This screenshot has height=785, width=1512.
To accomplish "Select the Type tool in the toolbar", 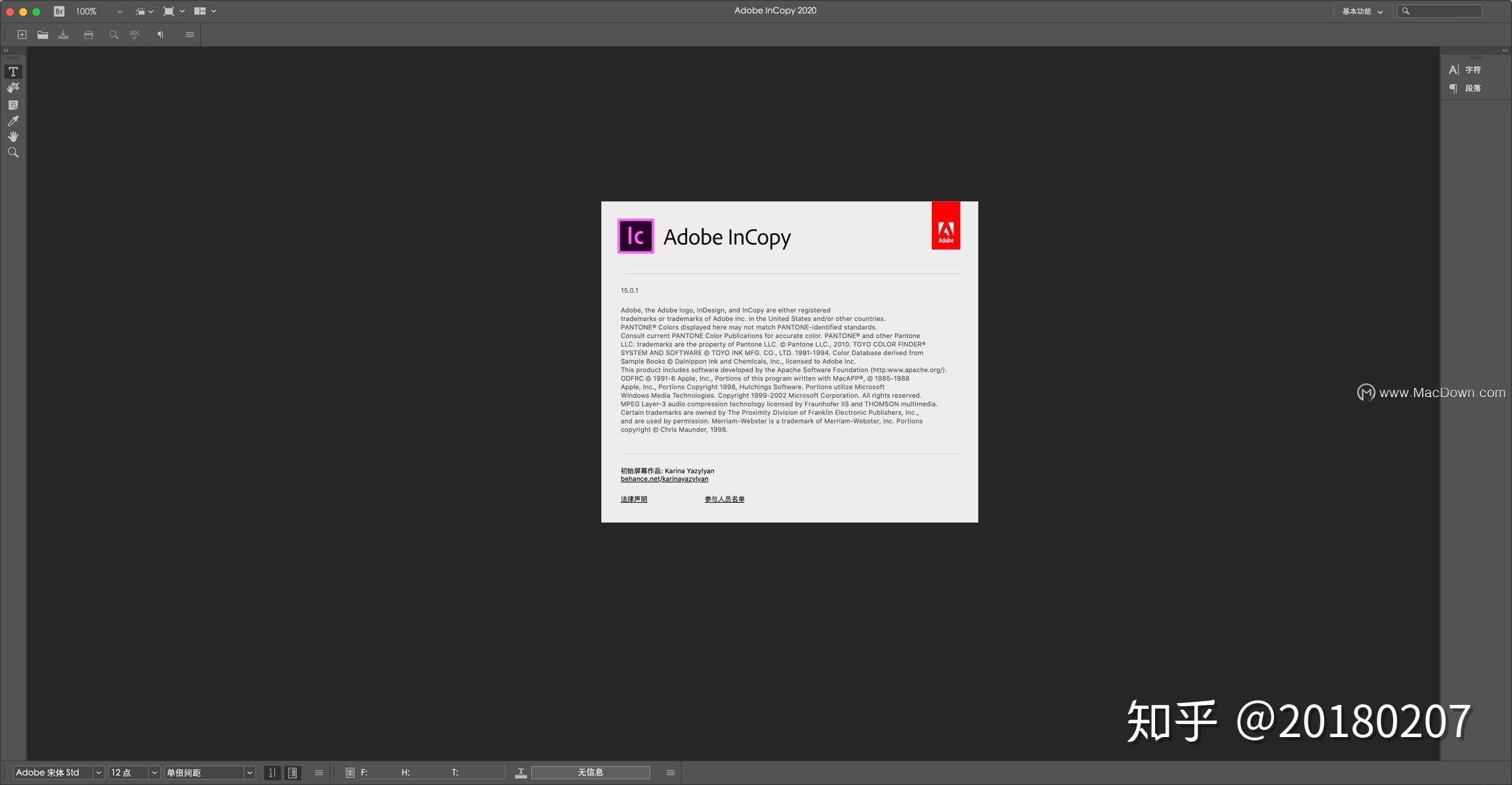I will click(13, 72).
